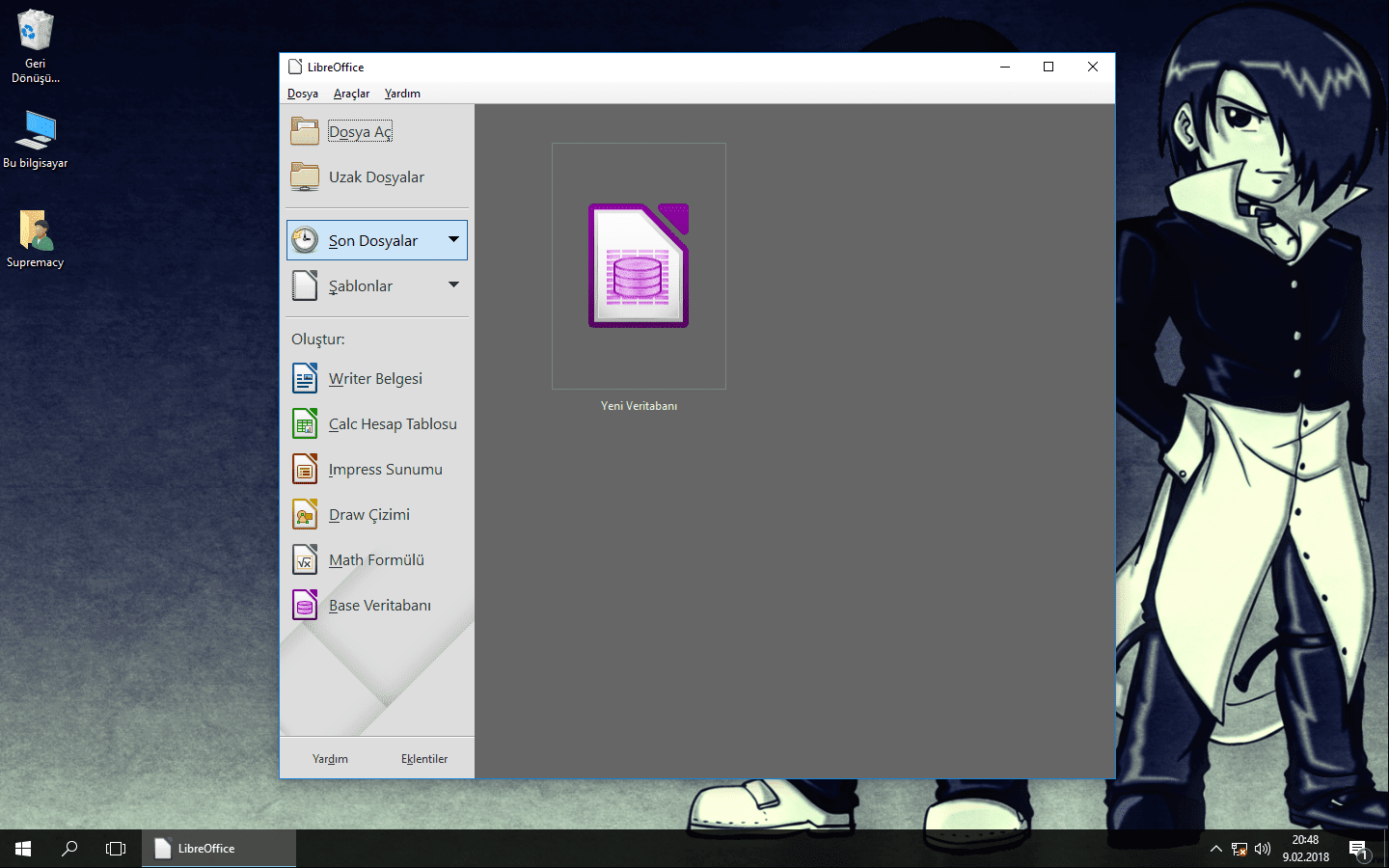Click the Calc spreadsheet icon
The height and width of the screenshot is (868, 1389).
305,423
